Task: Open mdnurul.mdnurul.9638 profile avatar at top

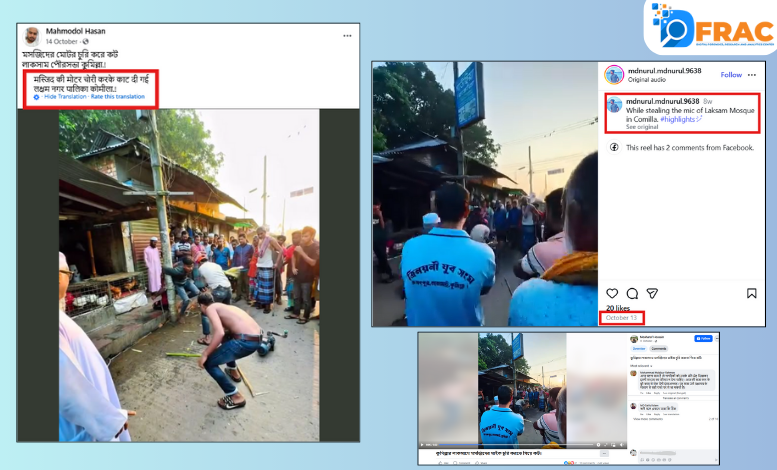Action: coord(613,74)
